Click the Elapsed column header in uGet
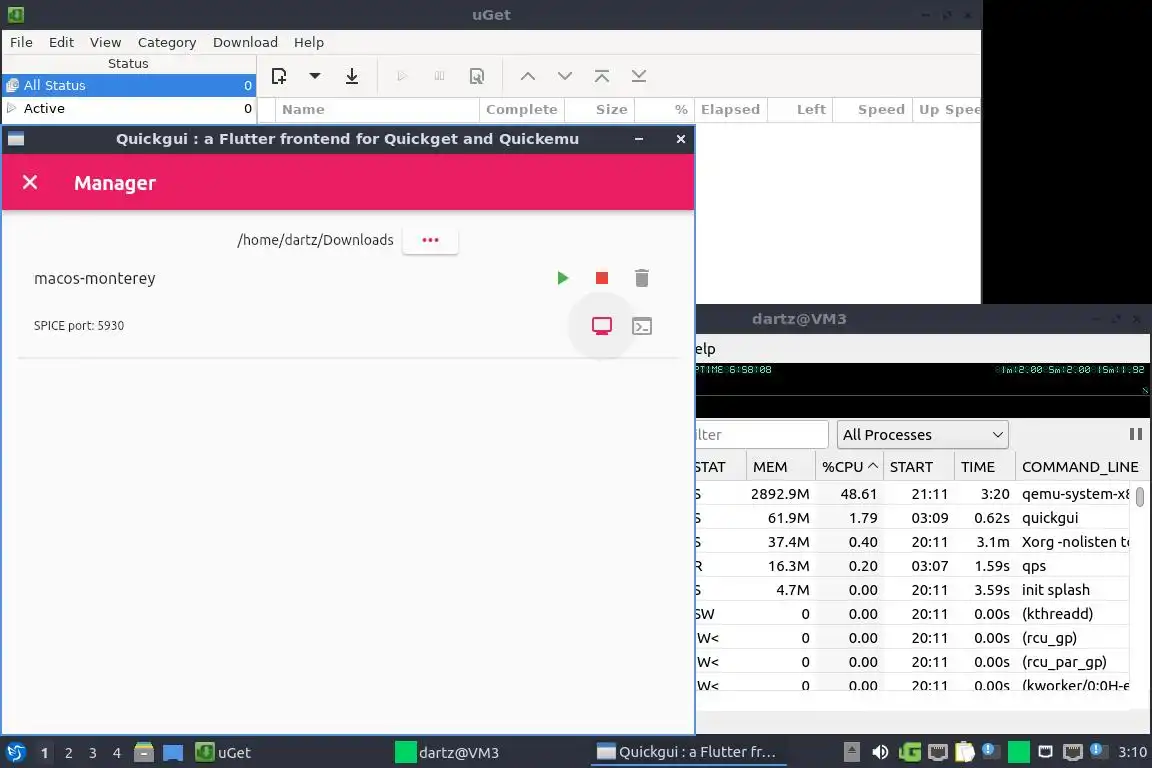 click(x=730, y=110)
